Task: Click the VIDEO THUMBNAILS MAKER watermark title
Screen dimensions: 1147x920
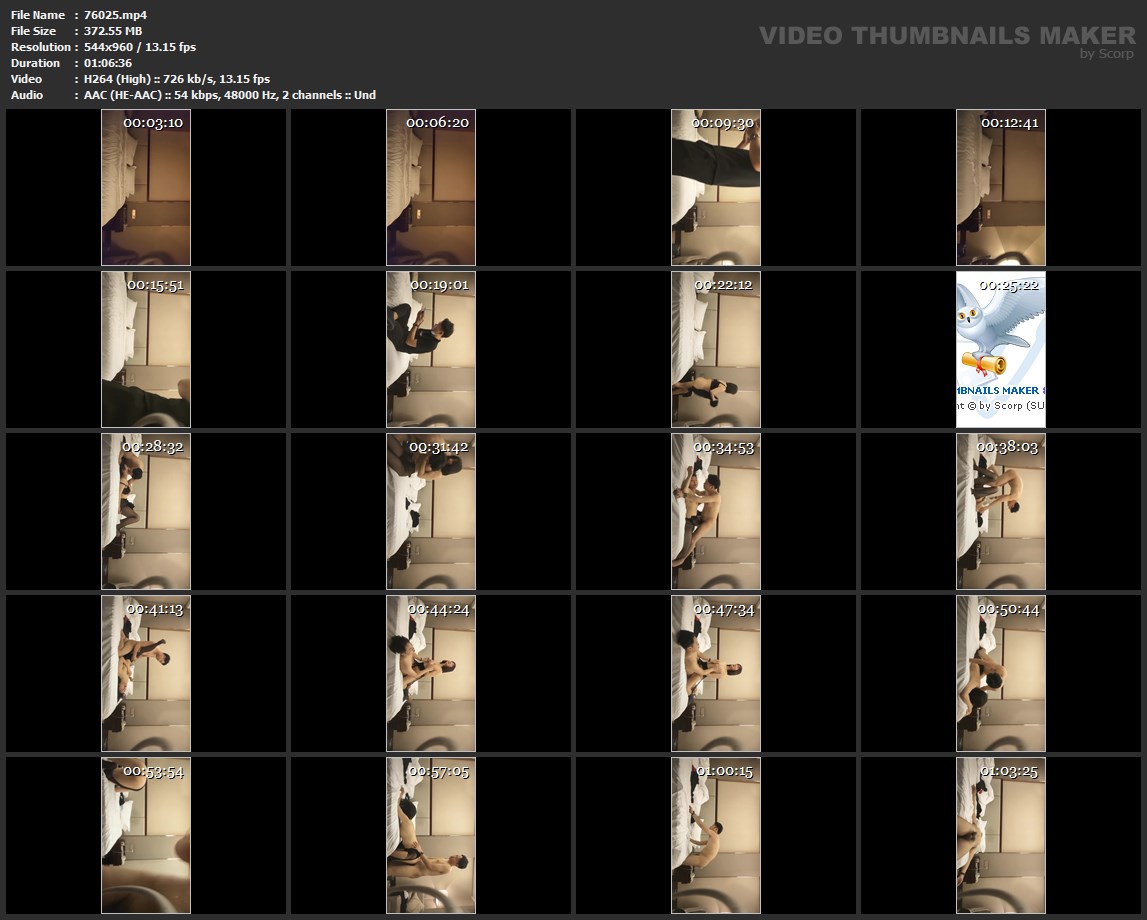Action: [946, 36]
